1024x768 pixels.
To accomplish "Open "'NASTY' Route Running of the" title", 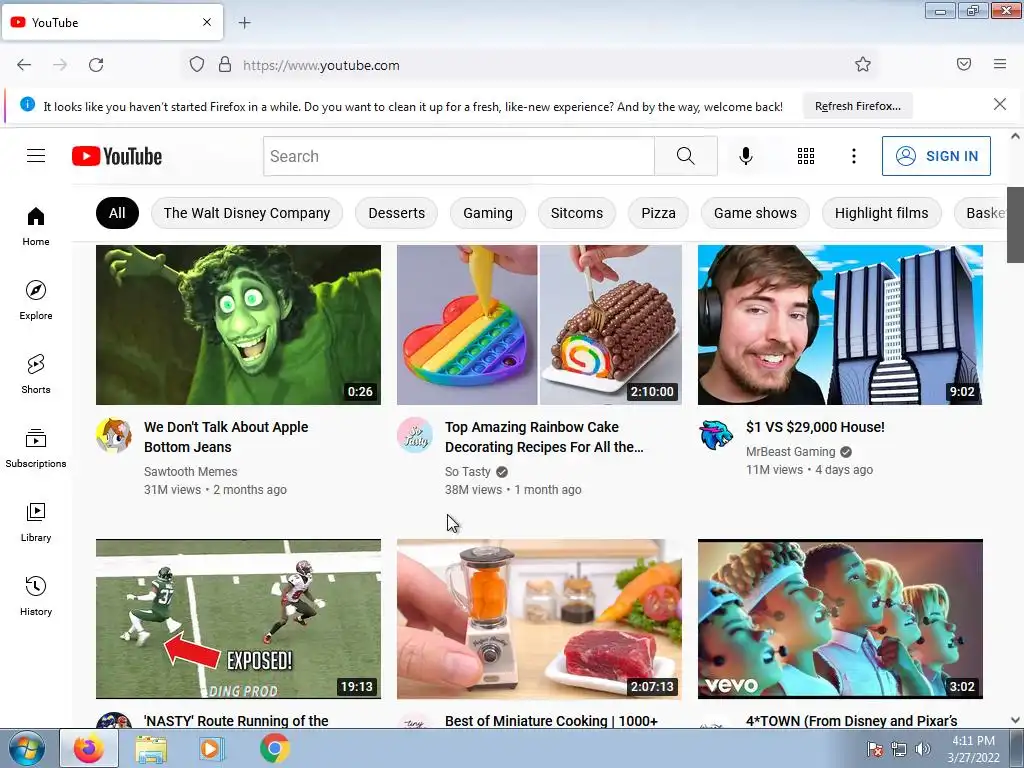I will [x=236, y=721].
